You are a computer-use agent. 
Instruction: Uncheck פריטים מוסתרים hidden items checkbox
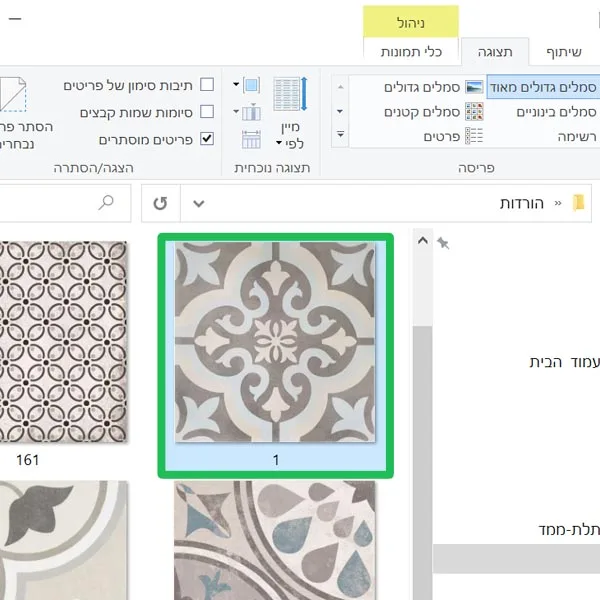click(207, 139)
